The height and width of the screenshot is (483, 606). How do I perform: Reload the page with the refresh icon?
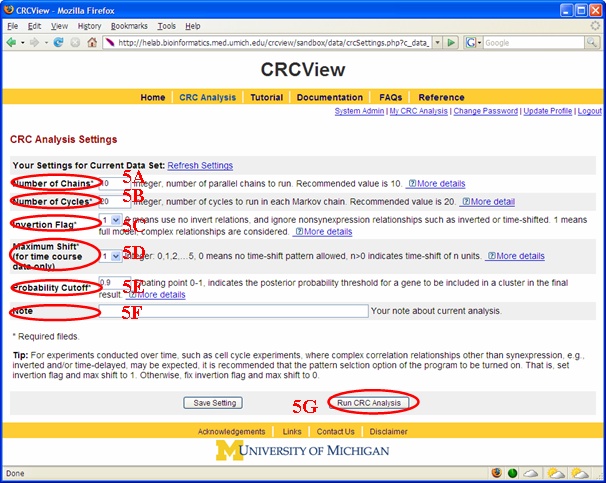(58, 43)
